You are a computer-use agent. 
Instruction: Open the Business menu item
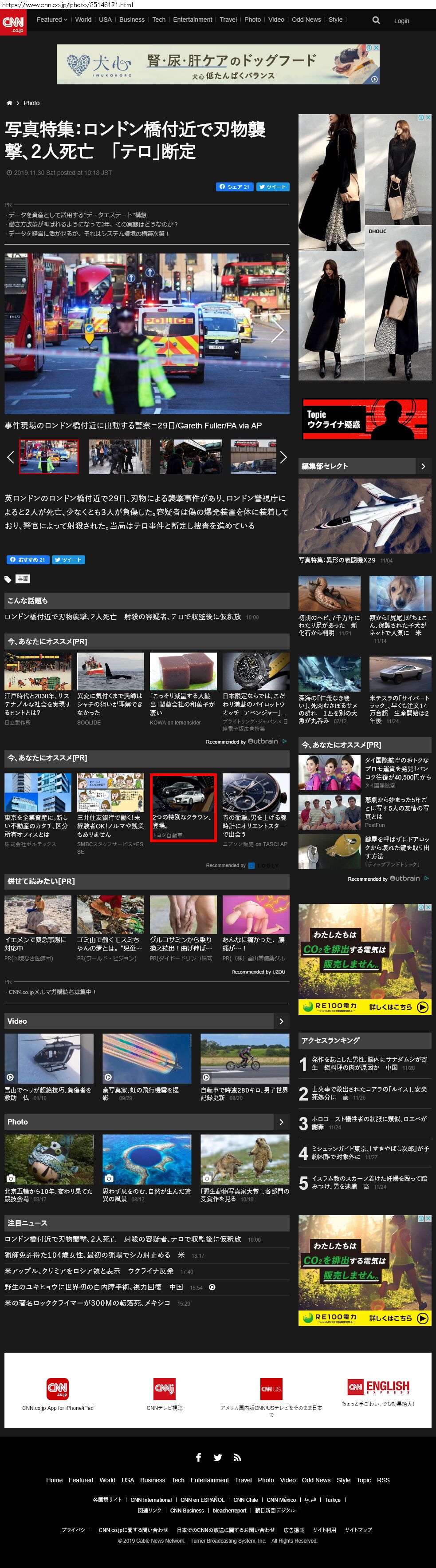132,20
